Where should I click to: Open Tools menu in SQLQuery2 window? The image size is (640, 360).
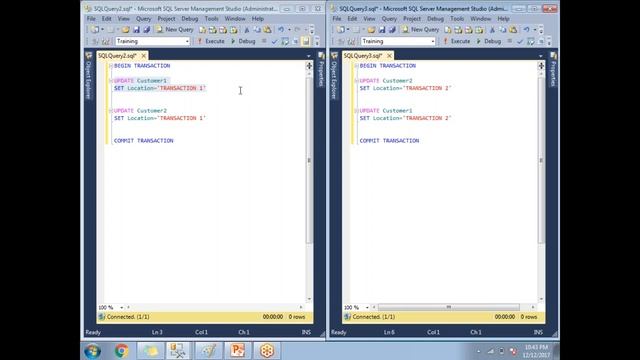[x=211, y=19]
